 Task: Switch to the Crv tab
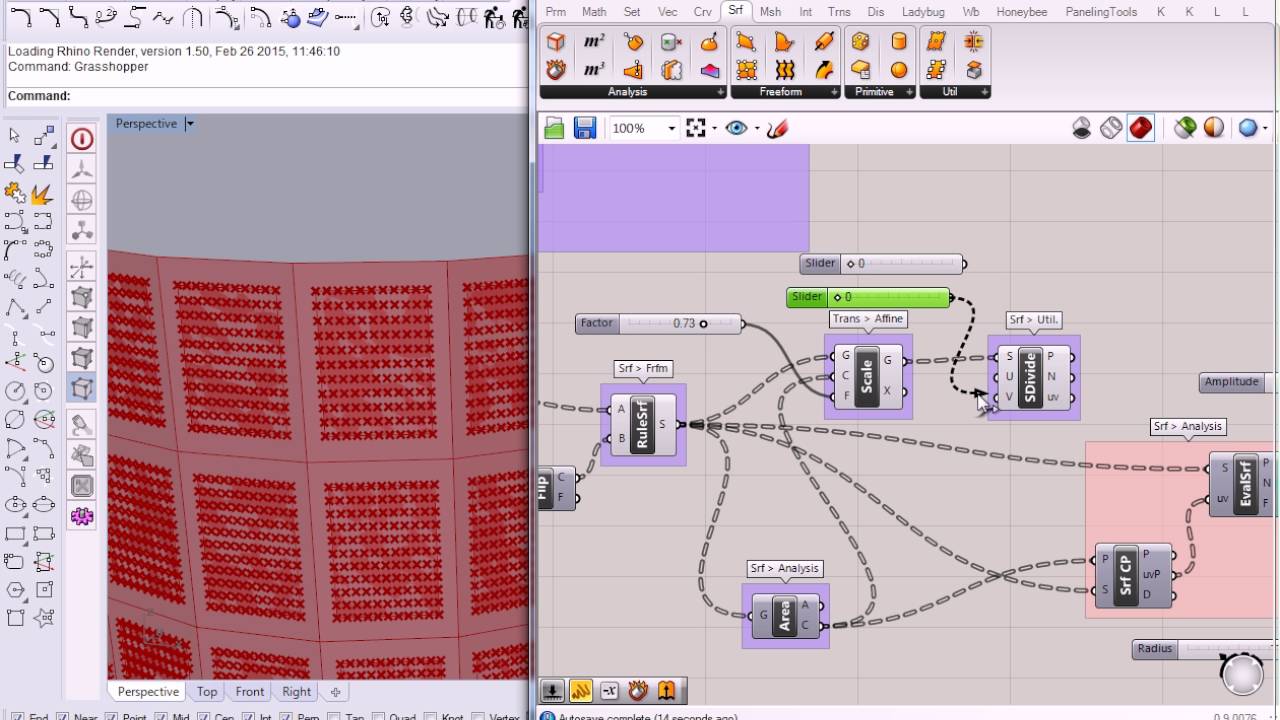coord(703,12)
